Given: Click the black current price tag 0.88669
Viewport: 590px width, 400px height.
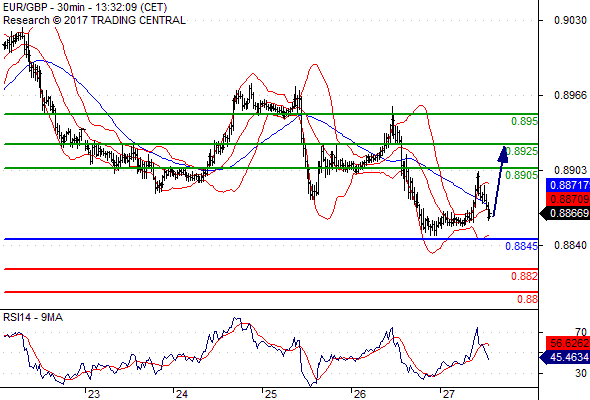Looking at the screenshot, I should [565, 213].
